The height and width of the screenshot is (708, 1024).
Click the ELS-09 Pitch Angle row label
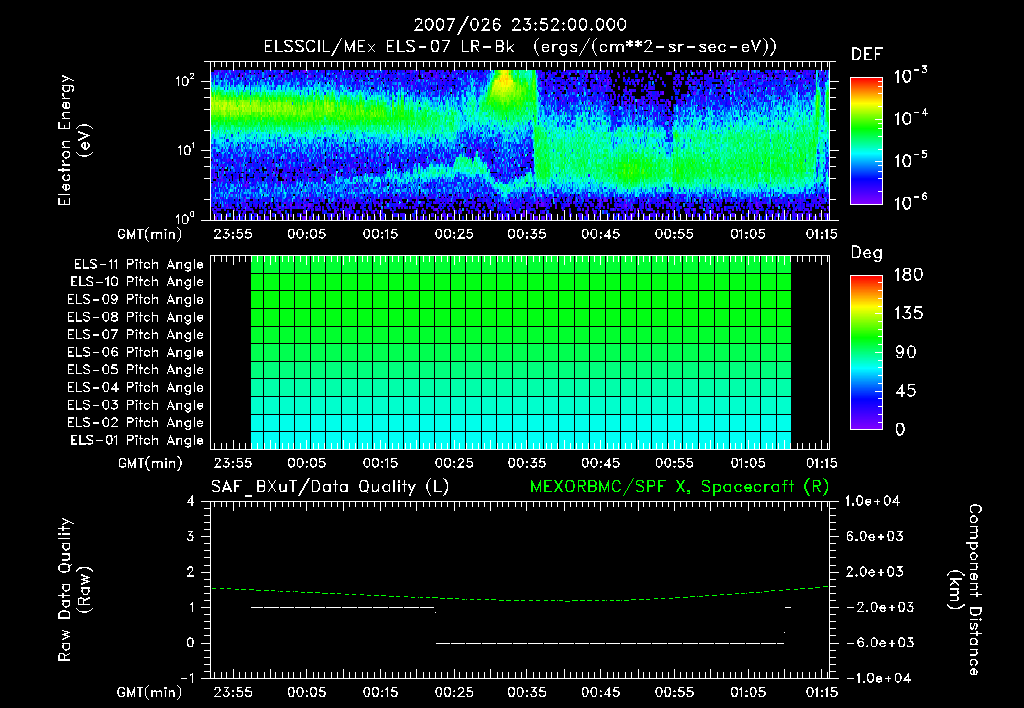pos(136,300)
